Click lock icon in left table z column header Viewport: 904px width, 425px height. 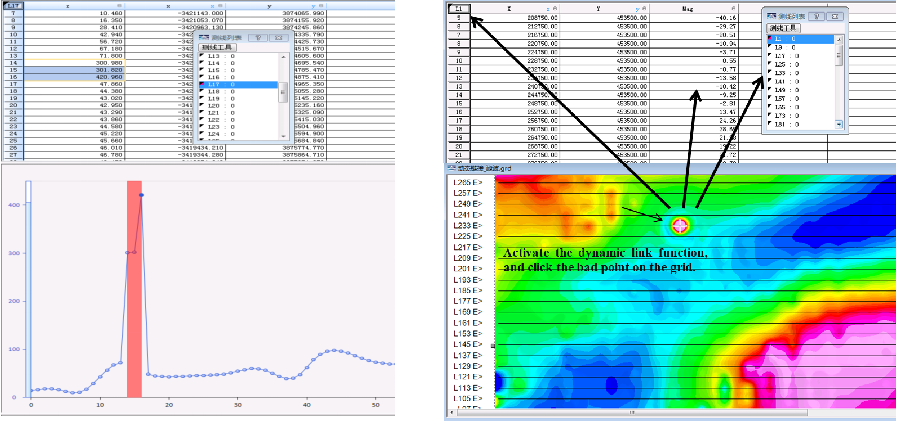click(120, 5)
